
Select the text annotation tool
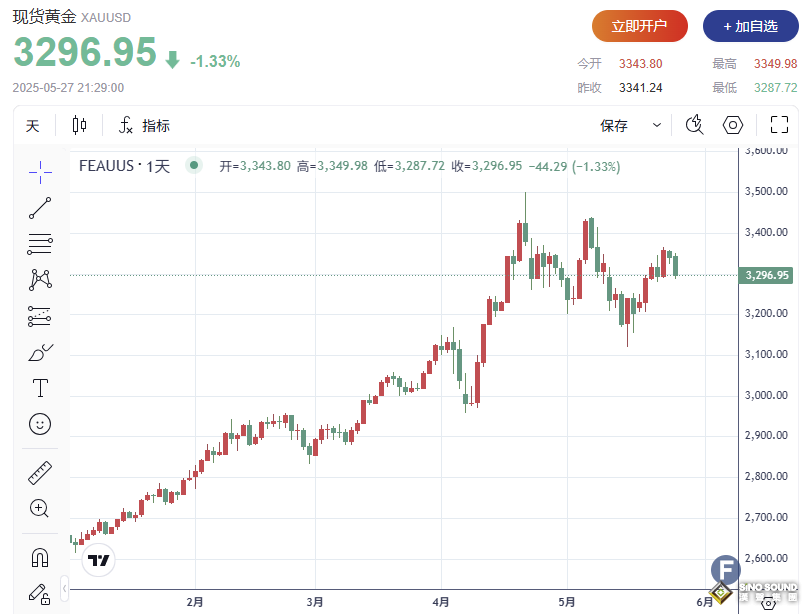point(40,388)
